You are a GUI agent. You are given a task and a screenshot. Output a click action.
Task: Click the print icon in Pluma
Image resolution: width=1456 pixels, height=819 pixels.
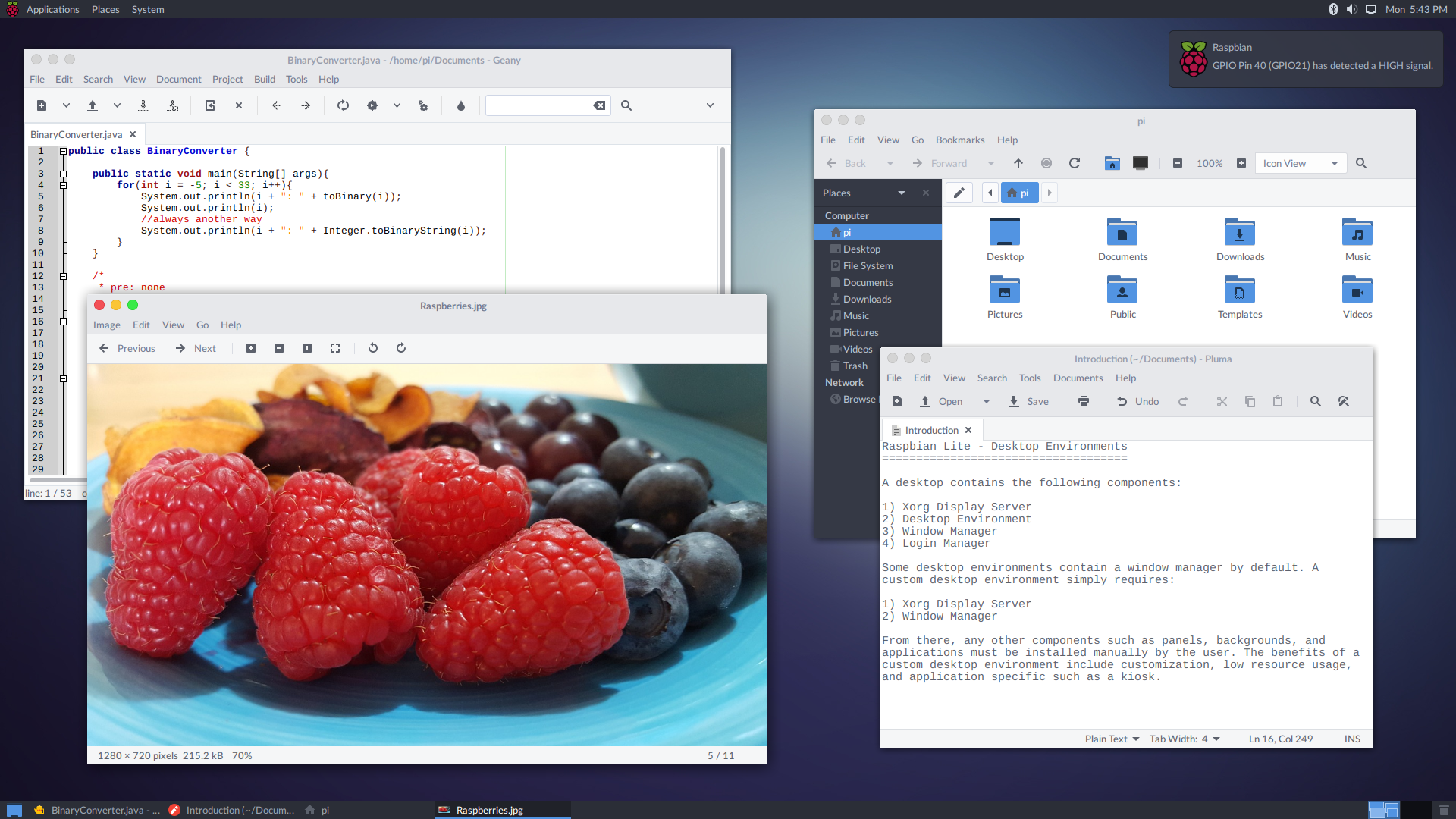[1083, 401]
